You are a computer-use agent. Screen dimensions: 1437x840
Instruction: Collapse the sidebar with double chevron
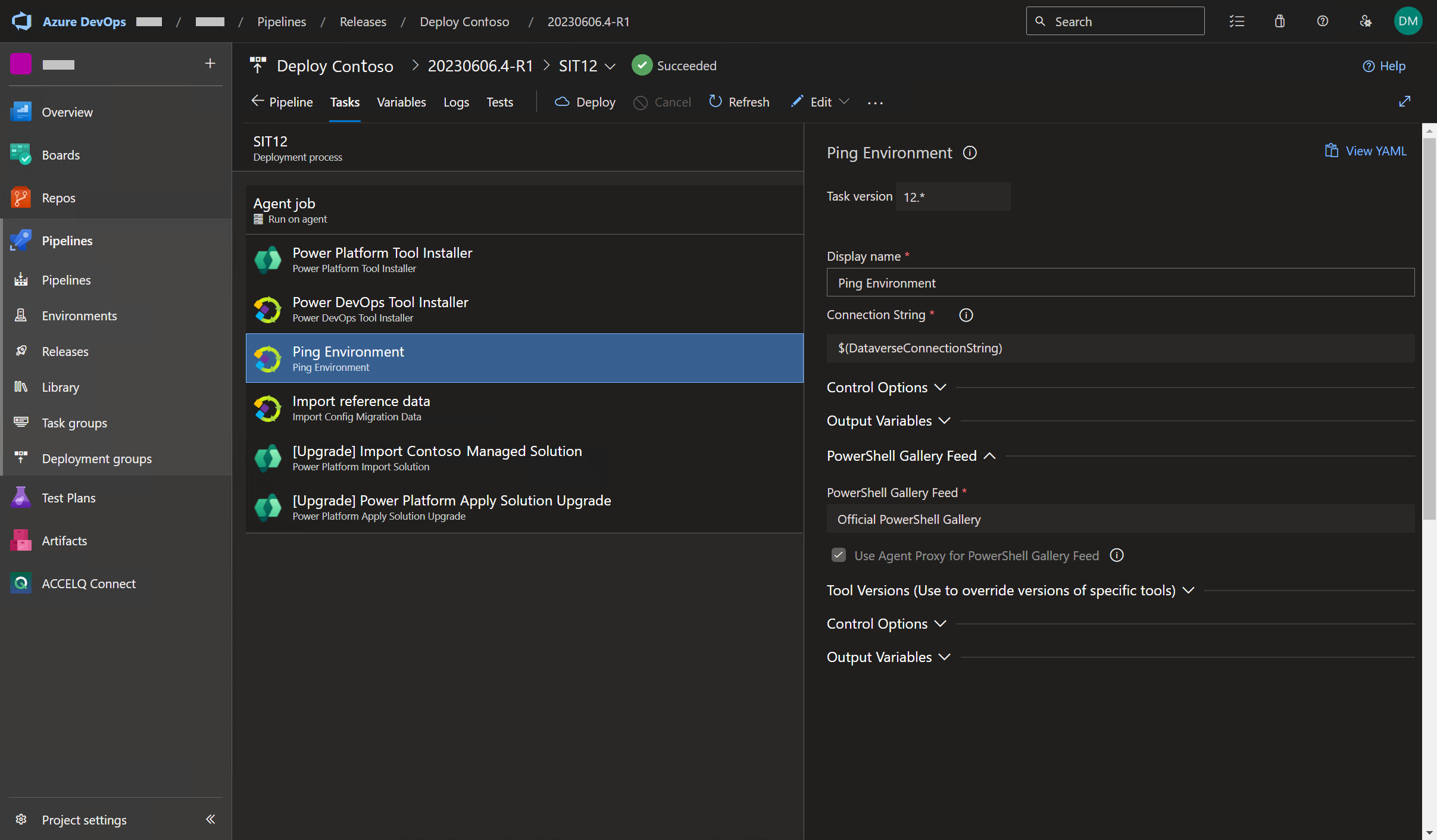click(x=210, y=819)
